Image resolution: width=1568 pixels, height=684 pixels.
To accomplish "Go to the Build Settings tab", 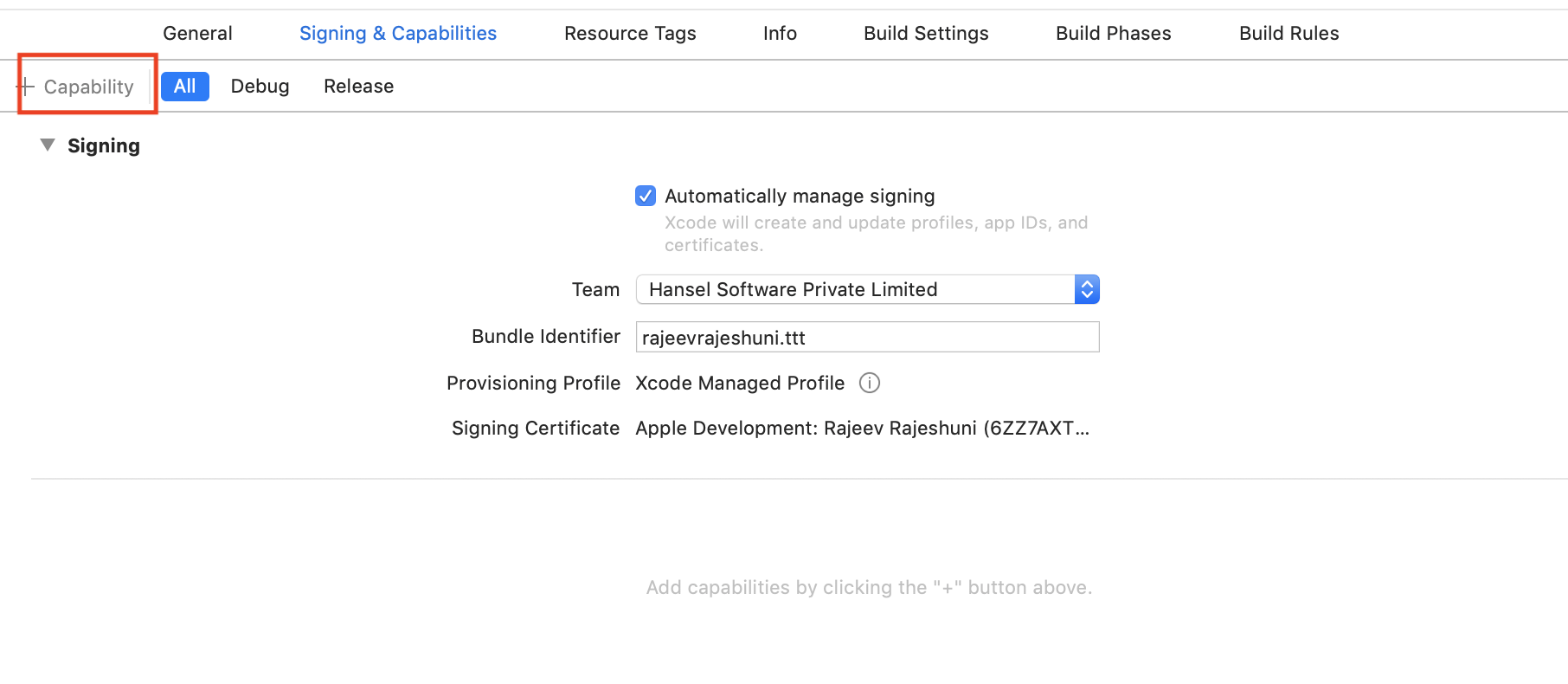I will pos(926,33).
